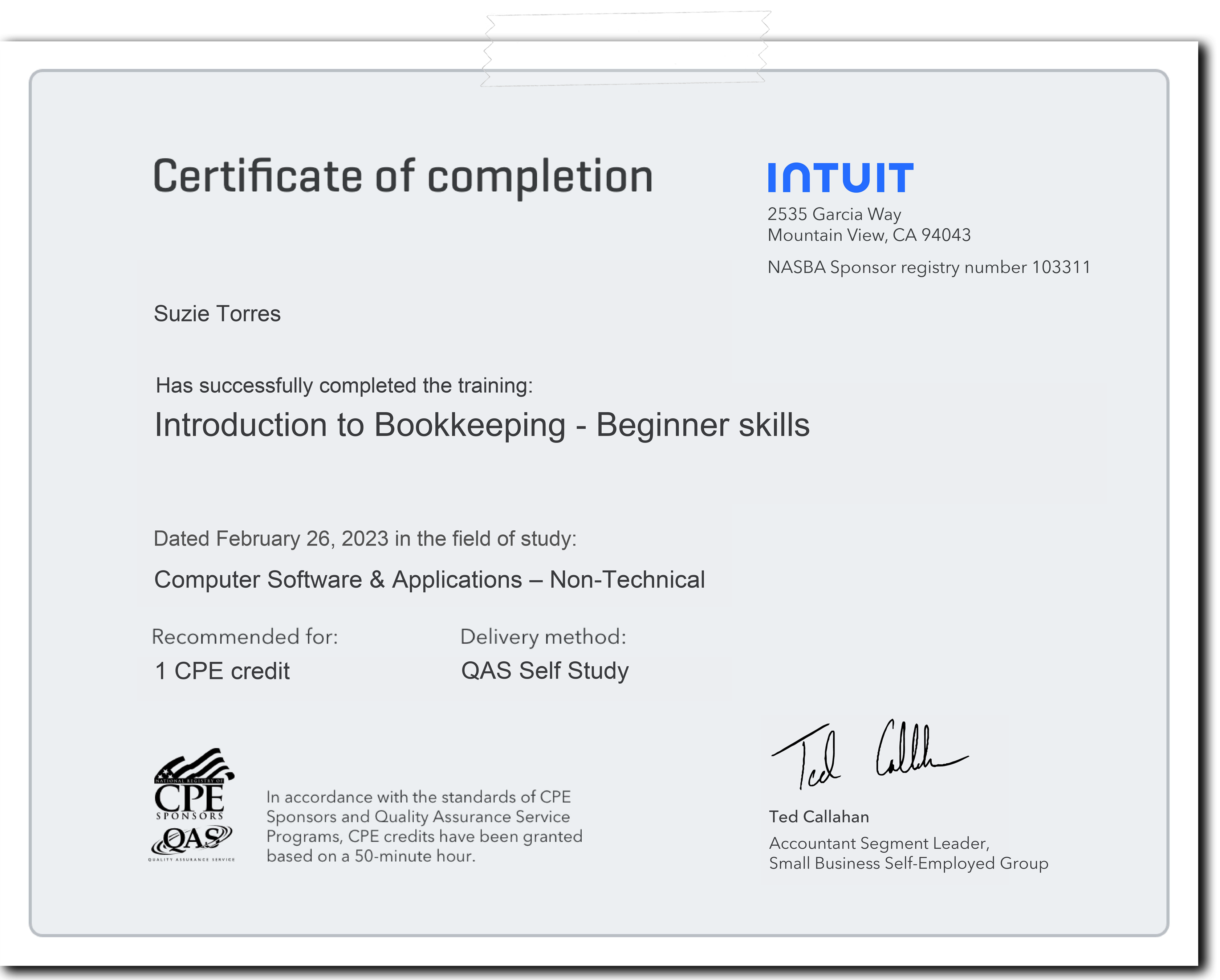
Task: Click the QAS Quality Assurance Service logo
Action: point(191,843)
